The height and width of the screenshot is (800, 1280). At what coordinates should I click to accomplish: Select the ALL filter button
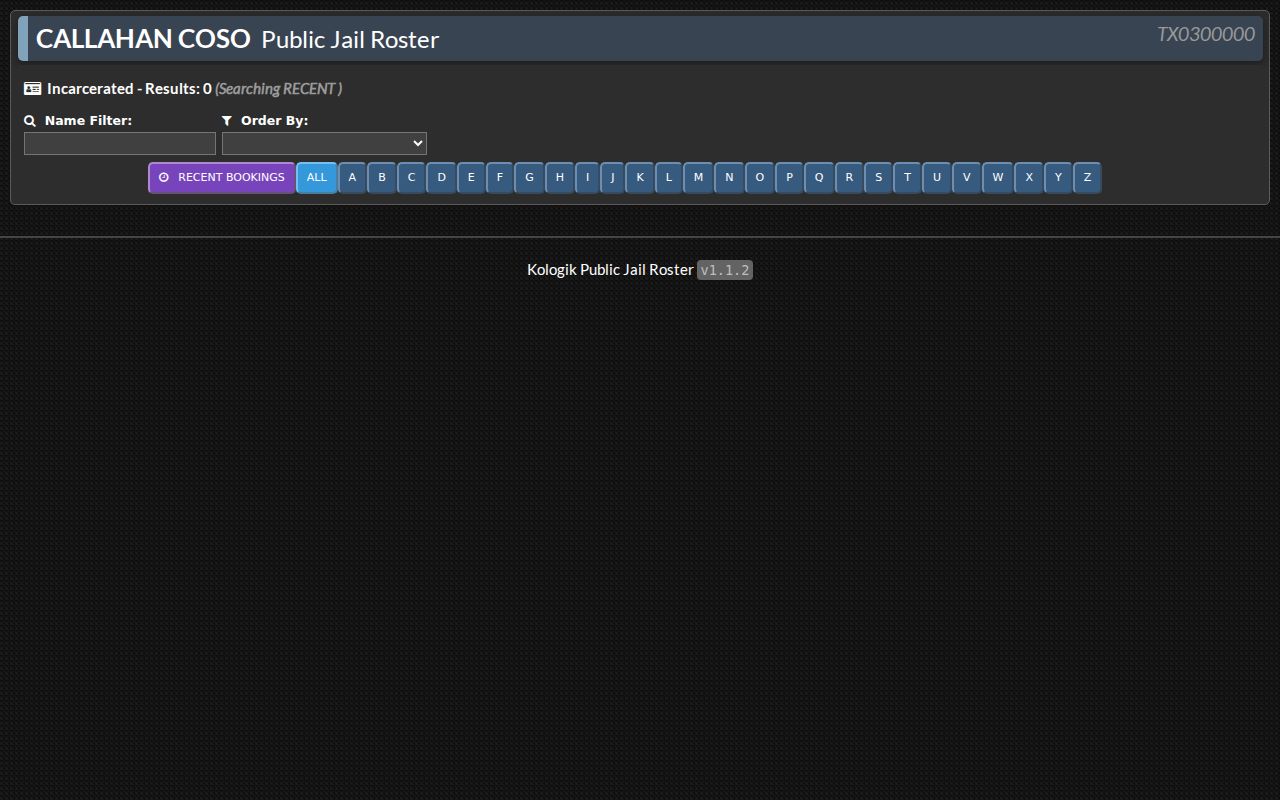click(x=317, y=178)
